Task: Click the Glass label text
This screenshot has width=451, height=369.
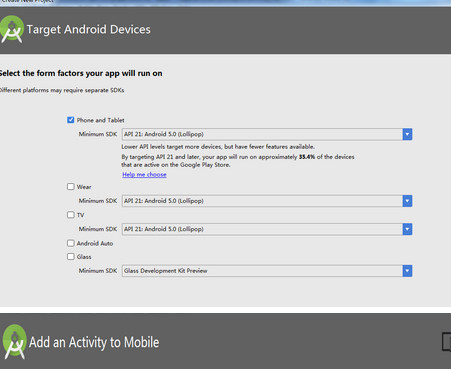Action: click(84, 257)
